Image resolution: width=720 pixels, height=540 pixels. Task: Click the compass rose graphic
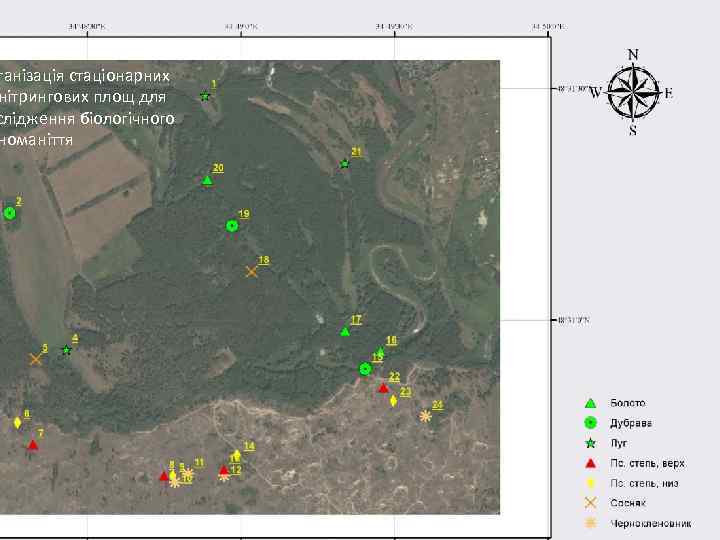pos(633,93)
